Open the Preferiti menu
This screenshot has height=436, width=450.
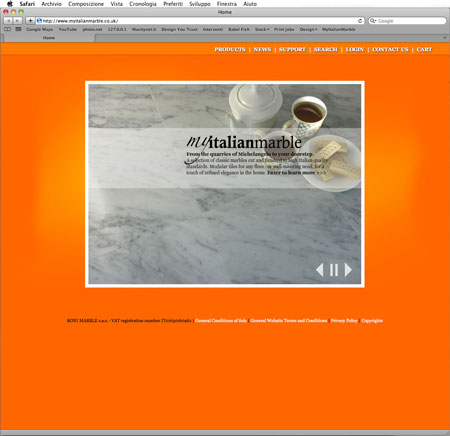173,4
